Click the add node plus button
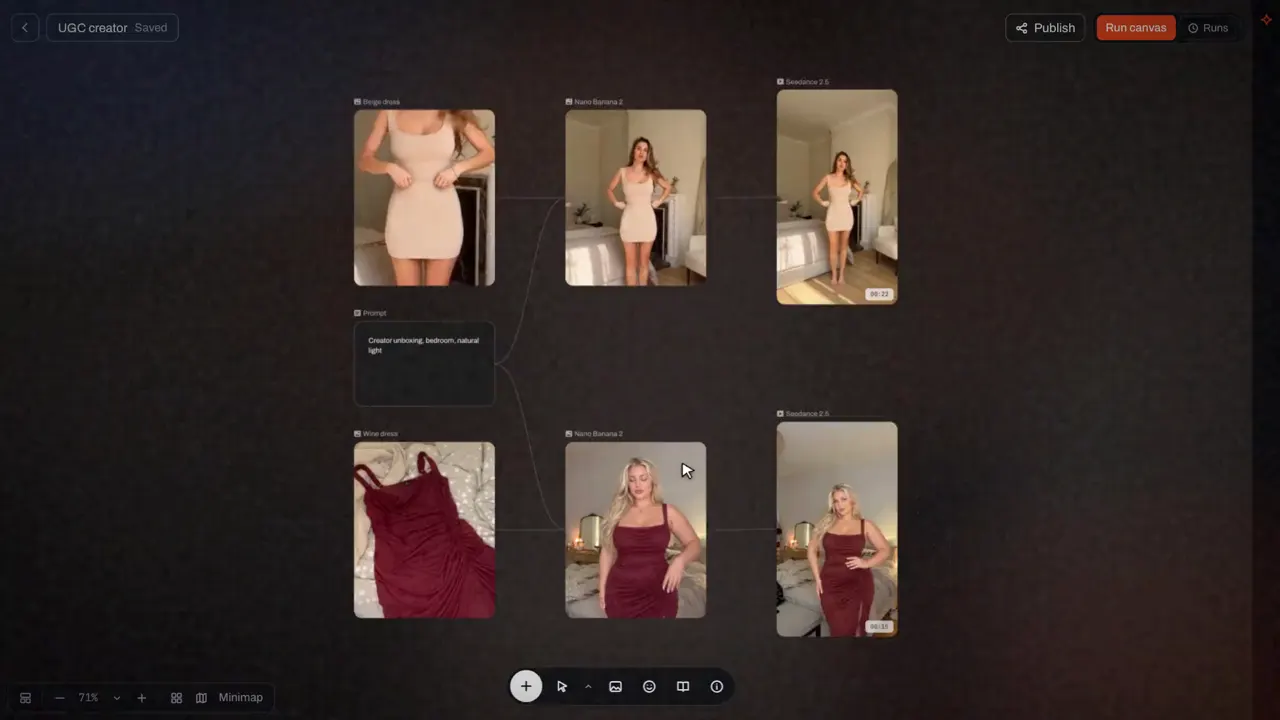1280x720 pixels. pos(526,686)
